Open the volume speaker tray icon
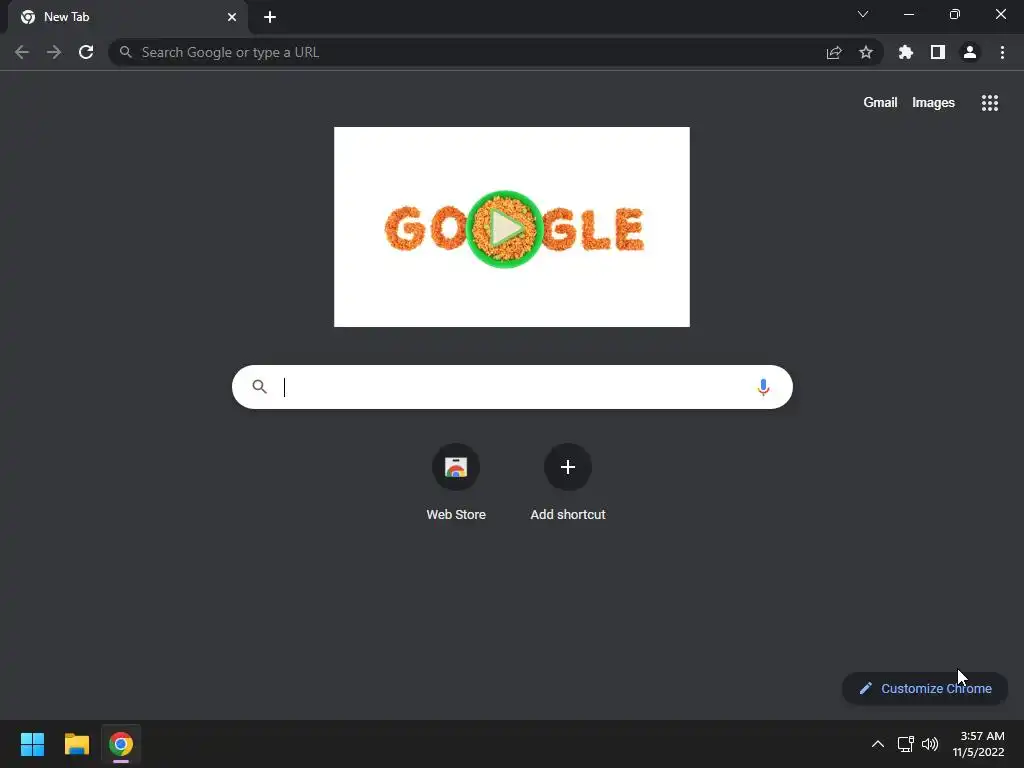The height and width of the screenshot is (768, 1024). pos(930,744)
